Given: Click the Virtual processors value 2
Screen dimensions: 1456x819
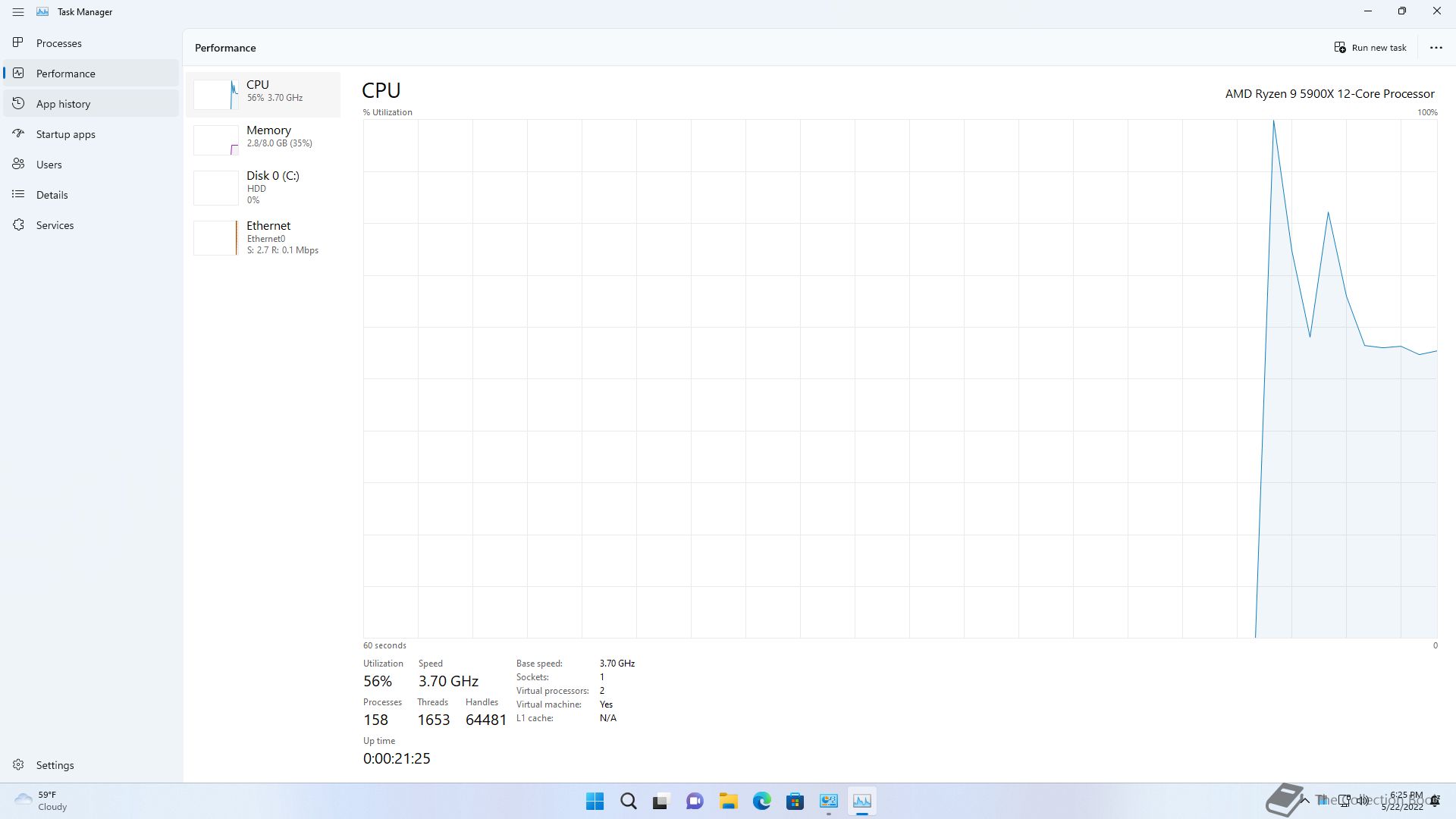Looking at the screenshot, I should tap(602, 691).
